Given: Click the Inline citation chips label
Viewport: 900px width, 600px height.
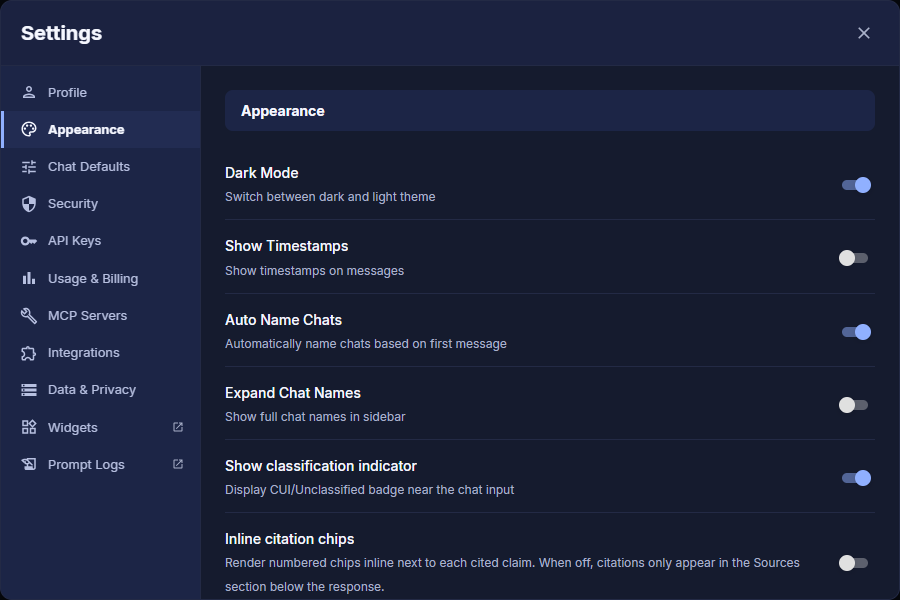Looking at the screenshot, I should click(x=290, y=539).
